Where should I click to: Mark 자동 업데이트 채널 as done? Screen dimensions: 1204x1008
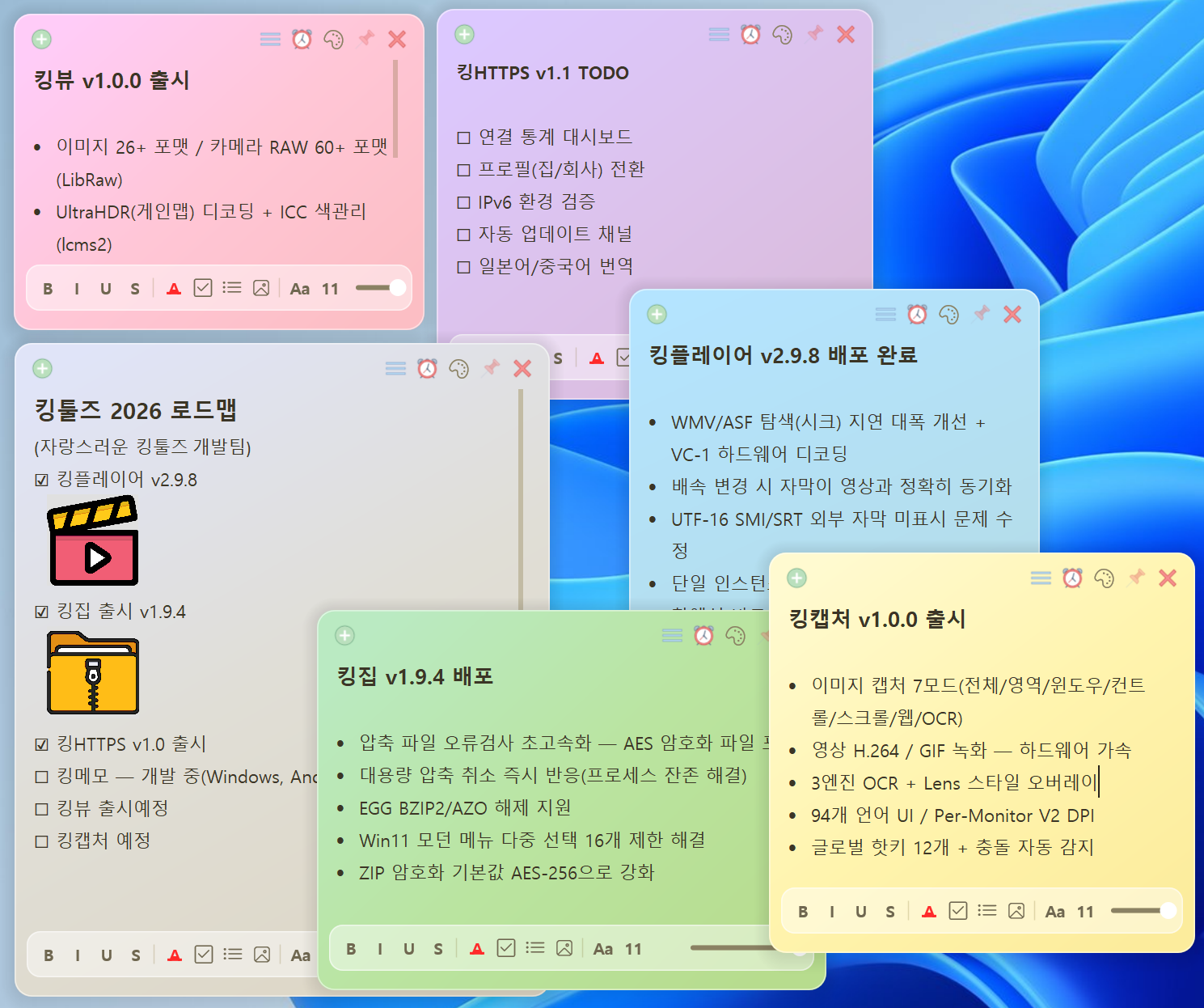click(x=464, y=235)
